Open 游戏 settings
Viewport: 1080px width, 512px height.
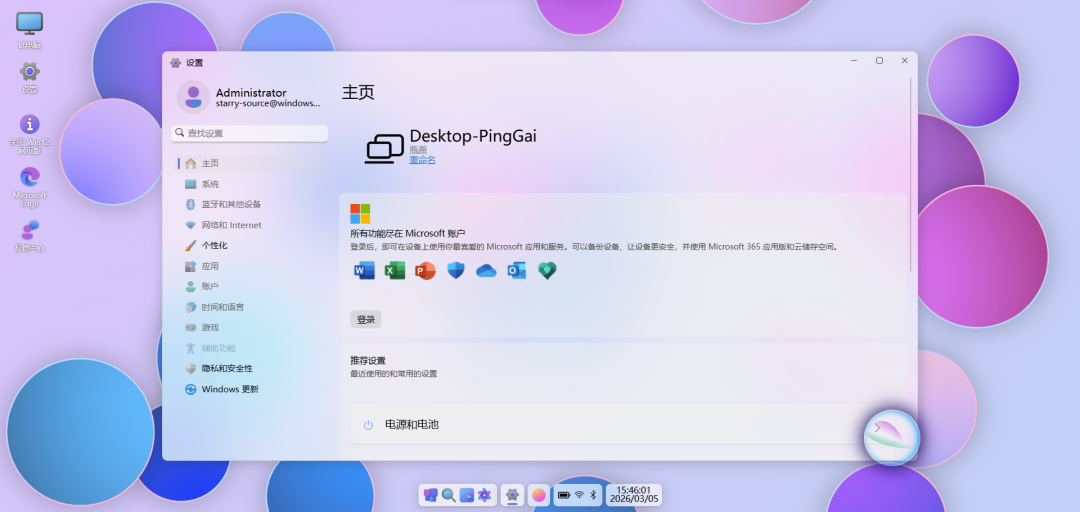pyautogui.click(x=249, y=327)
